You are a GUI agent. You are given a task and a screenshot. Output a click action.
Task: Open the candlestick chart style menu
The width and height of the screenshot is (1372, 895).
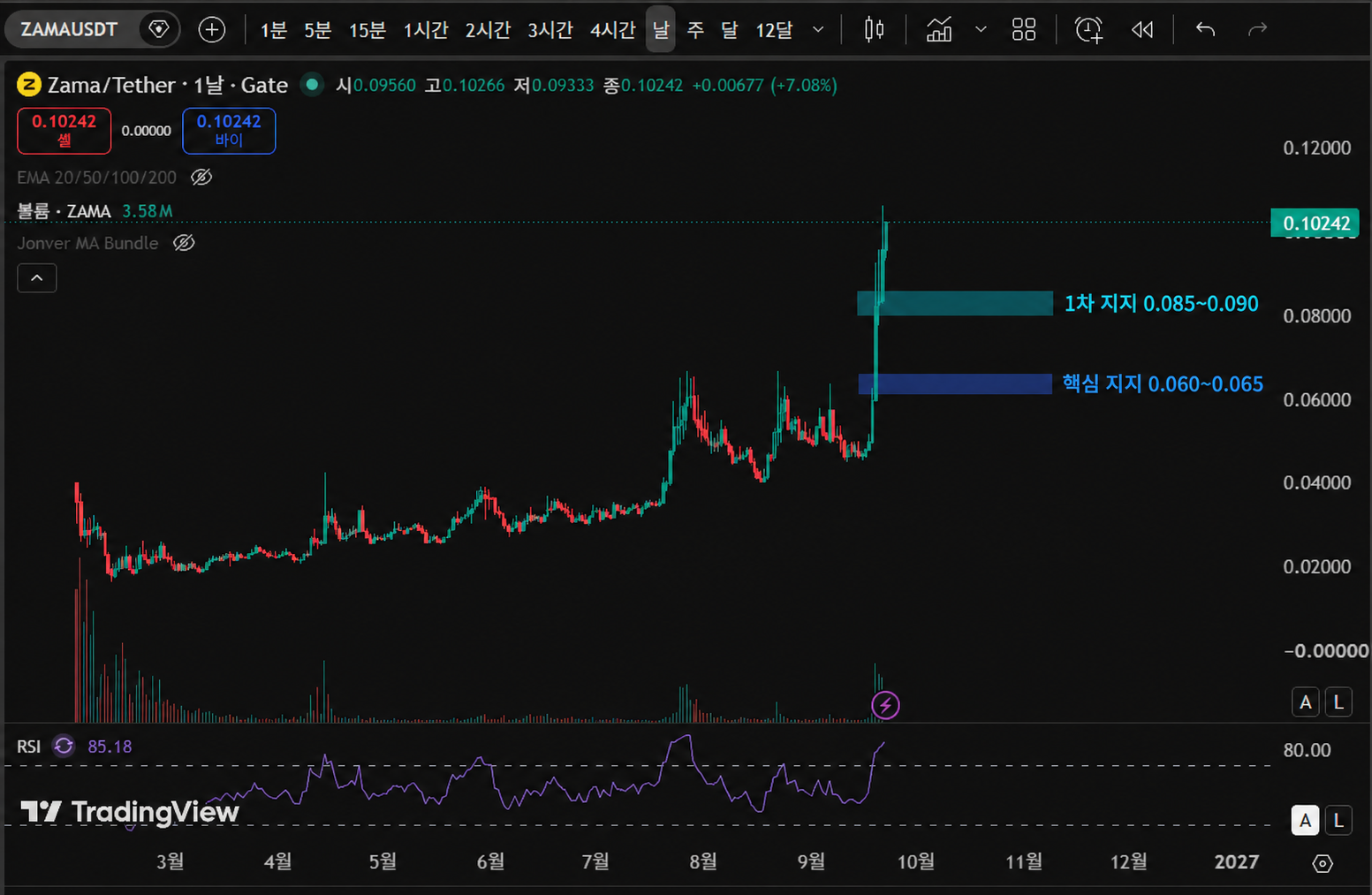(874, 30)
